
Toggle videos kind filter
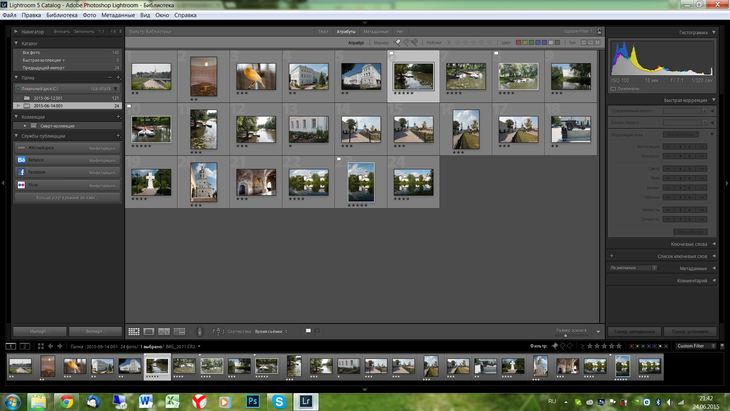597,42
